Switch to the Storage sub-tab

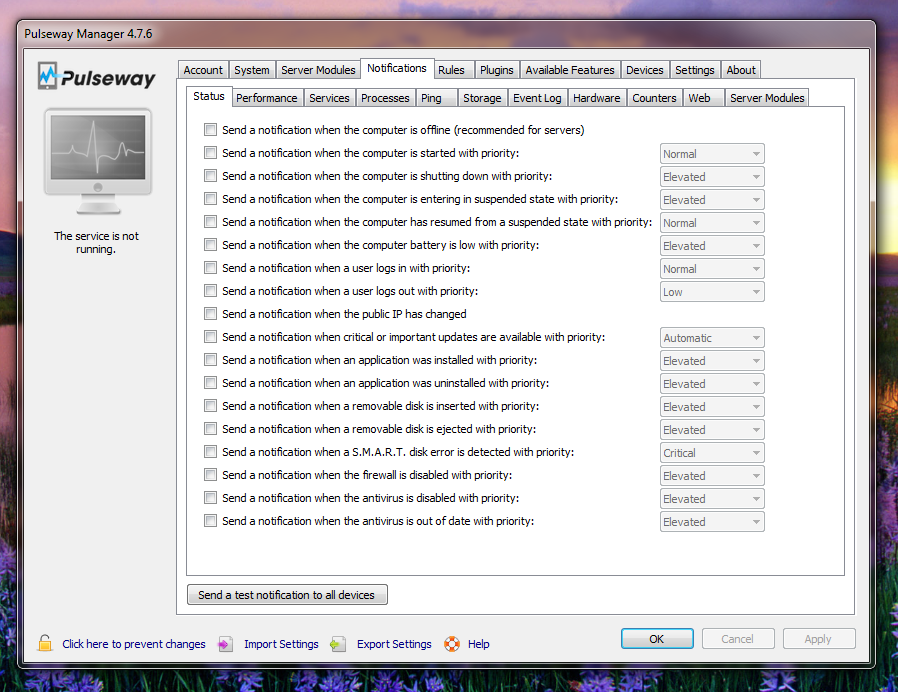point(482,98)
